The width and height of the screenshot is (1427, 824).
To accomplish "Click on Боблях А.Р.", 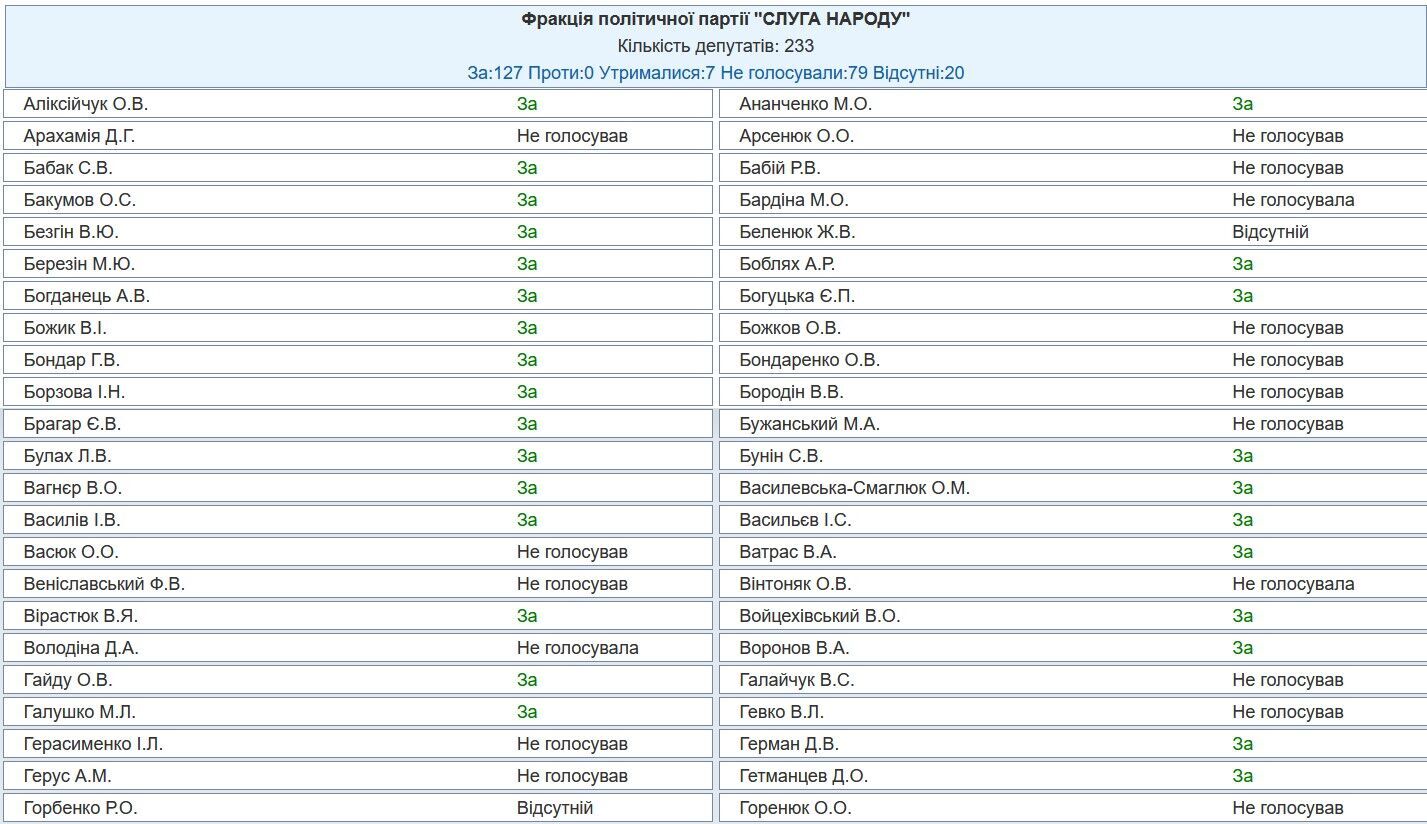I will pos(788,264).
